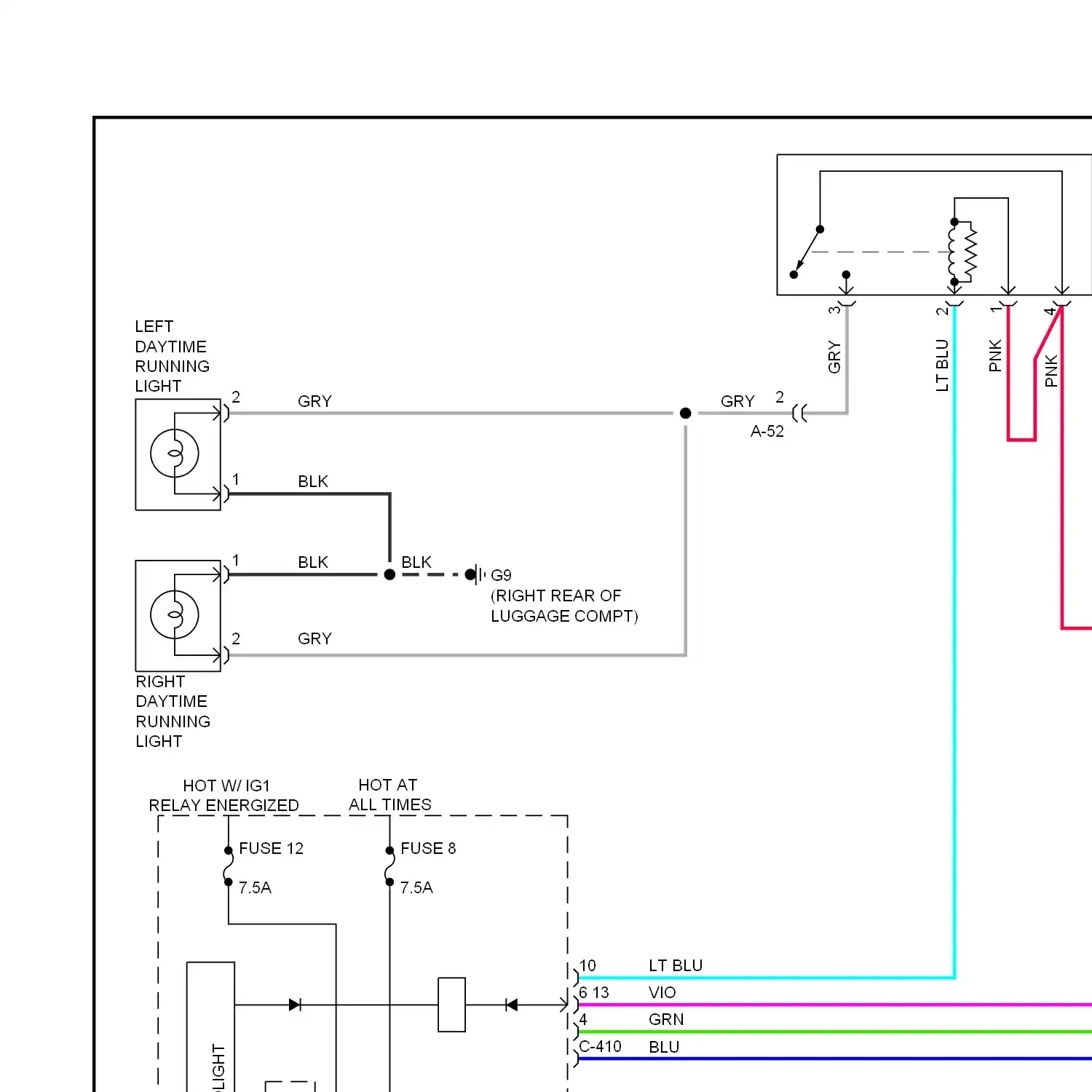This screenshot has width=1092, height=1092.
Task: Click the RIGHT DAYTIME RUNNING LIGHT label
Action: point(173,711)
